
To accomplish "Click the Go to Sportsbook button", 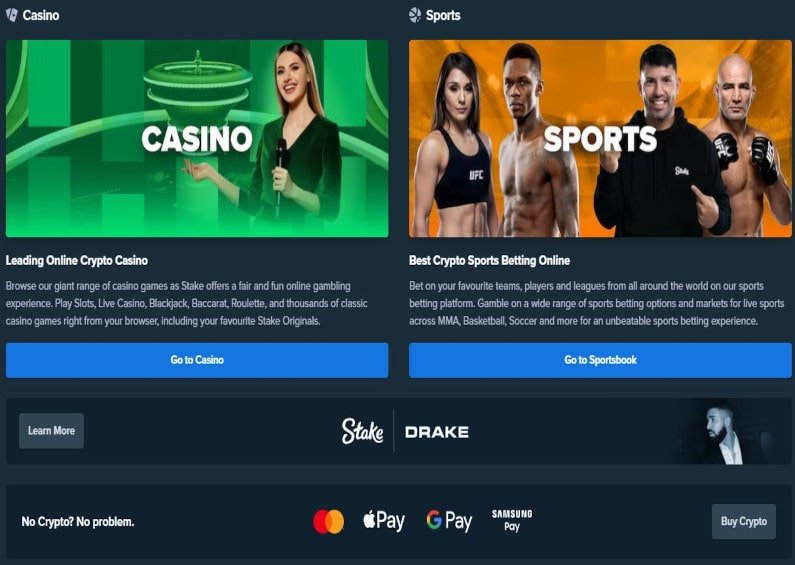I will pyautogui.click(x=600, y=360).
